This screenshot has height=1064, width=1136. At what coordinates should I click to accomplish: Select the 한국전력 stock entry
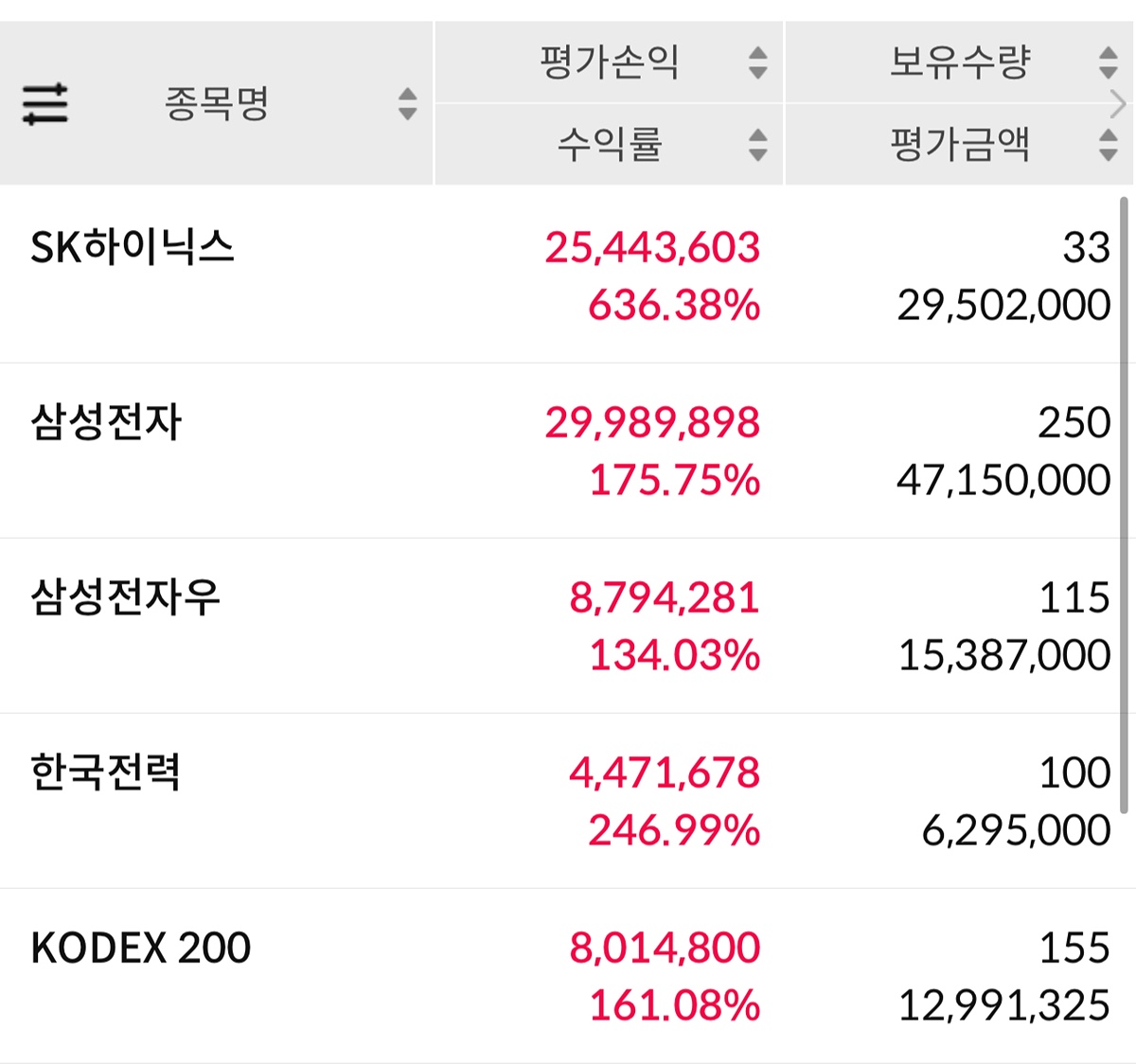click(x=106, y=772)
